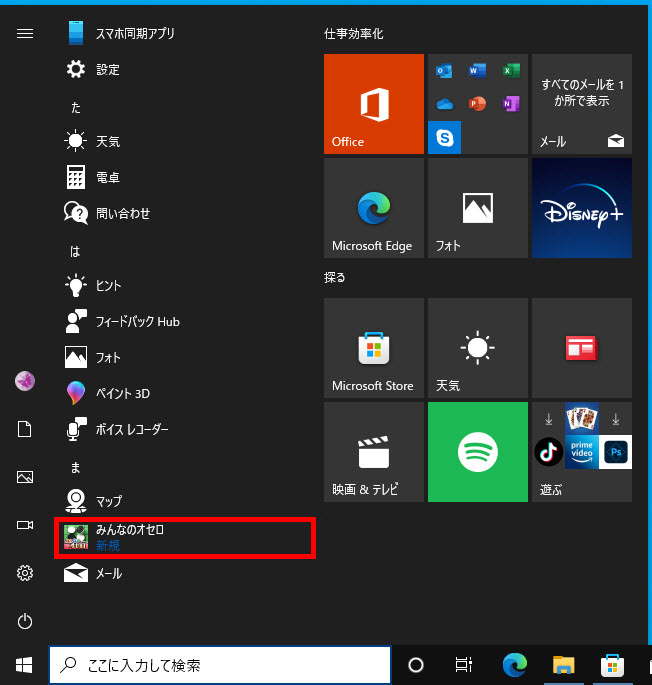Open the user account avatar

tap(25, 381)
